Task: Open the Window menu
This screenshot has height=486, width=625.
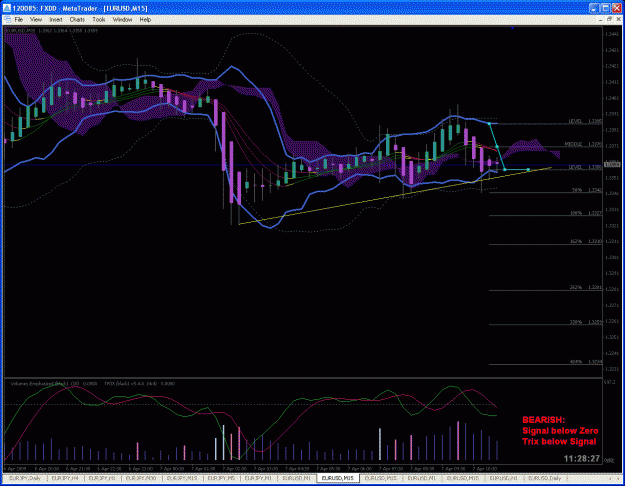Action: [122, 20]
